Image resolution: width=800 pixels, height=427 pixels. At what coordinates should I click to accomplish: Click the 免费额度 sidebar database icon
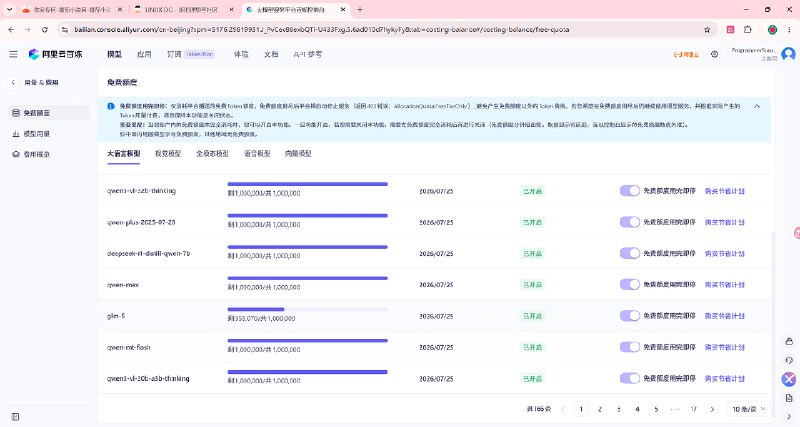[16, 113]
